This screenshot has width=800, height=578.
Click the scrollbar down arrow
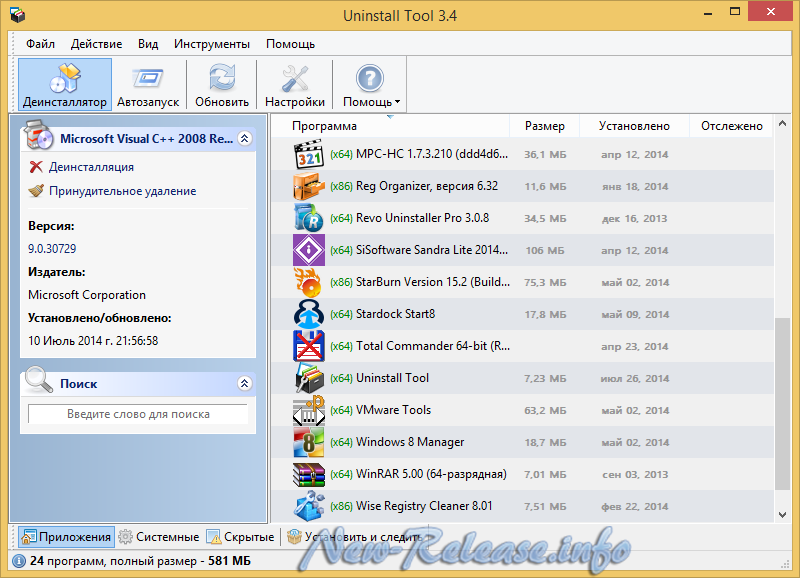782,515
